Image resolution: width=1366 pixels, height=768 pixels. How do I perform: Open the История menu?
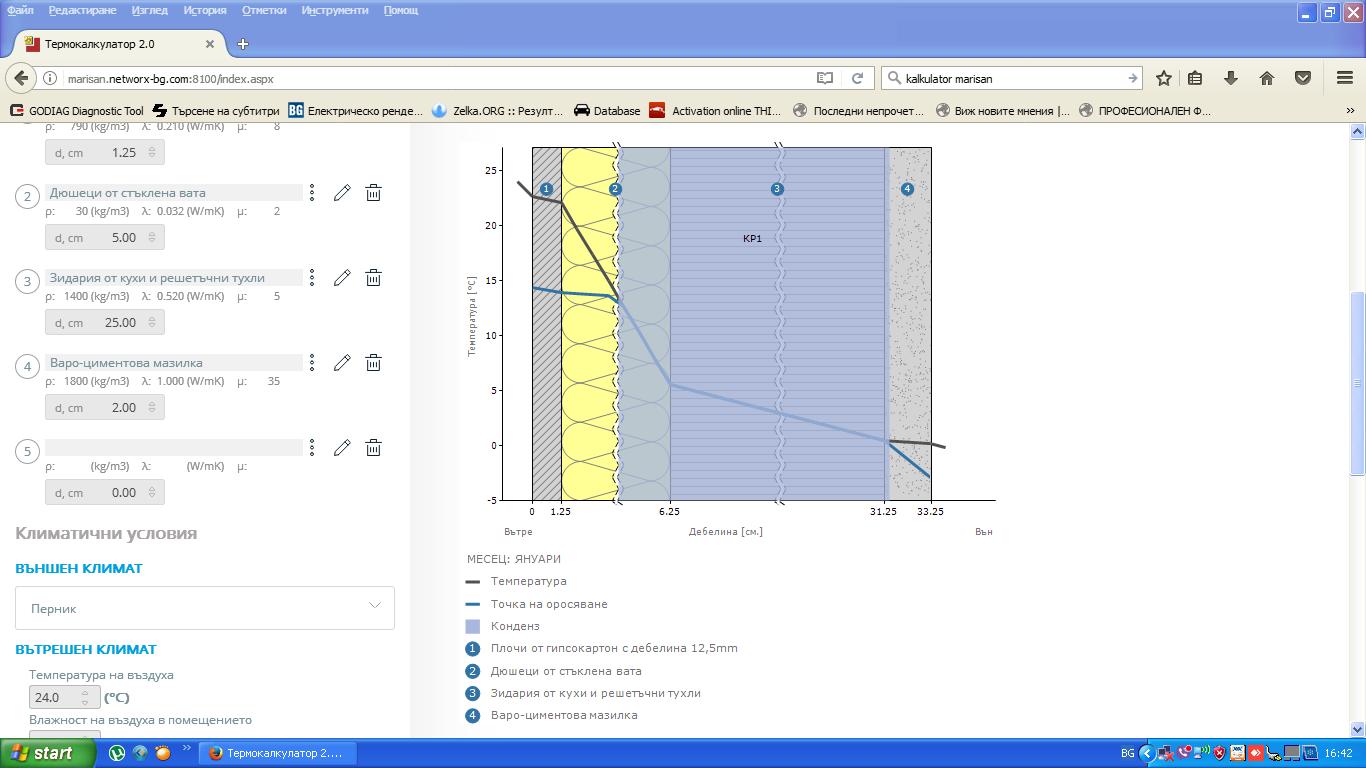205,10
